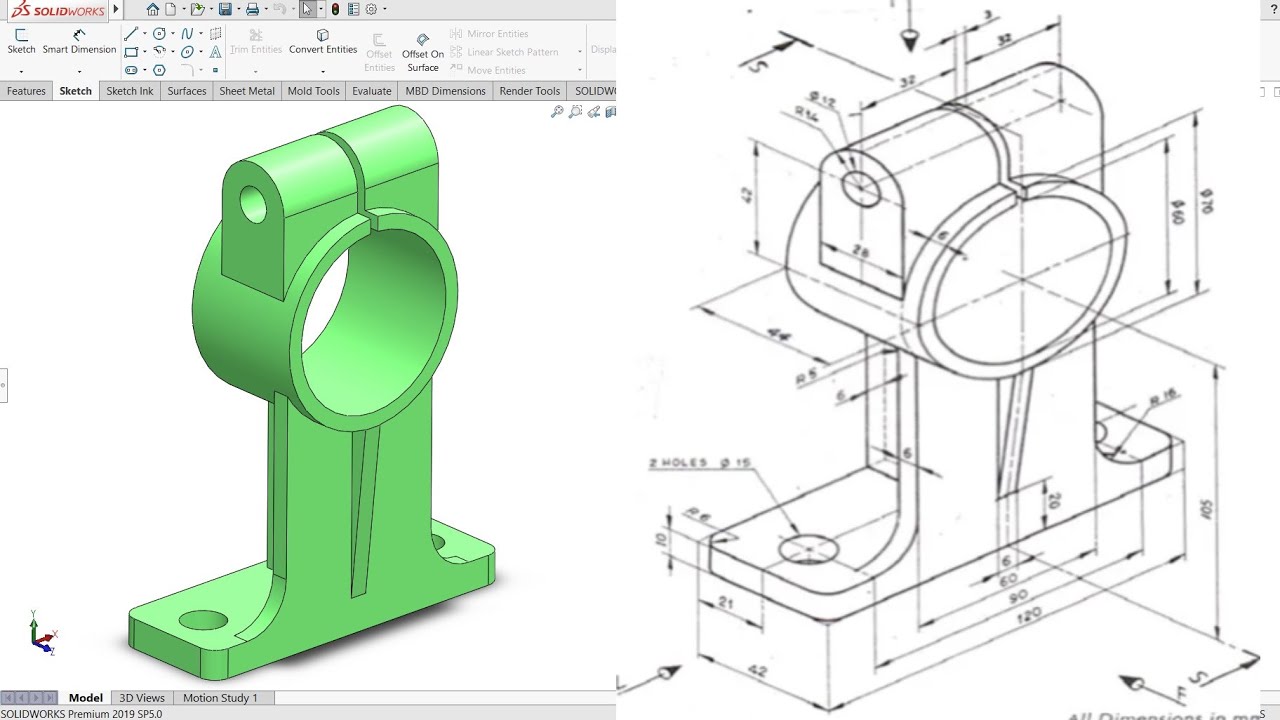1280x720 pixels.
Task: Select the Corner Rectangle tool
Action: click(x=131, y=52)
